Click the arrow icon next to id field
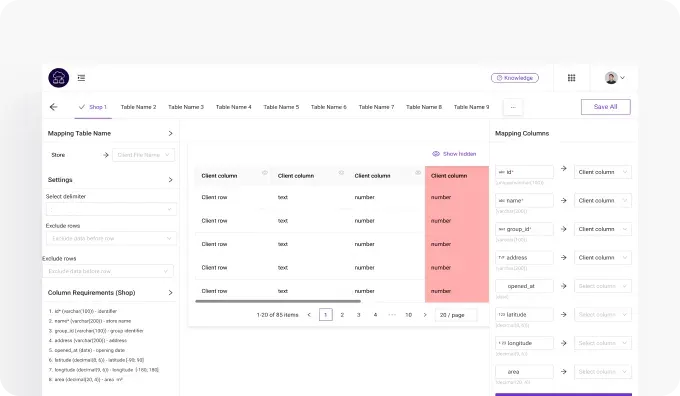The image size is (680, 396). click(563, 168)
